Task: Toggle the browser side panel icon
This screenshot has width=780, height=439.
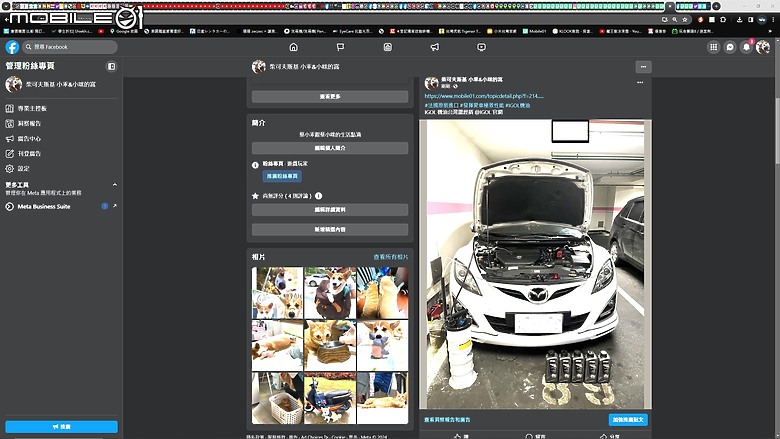Action: coord(750,19)
